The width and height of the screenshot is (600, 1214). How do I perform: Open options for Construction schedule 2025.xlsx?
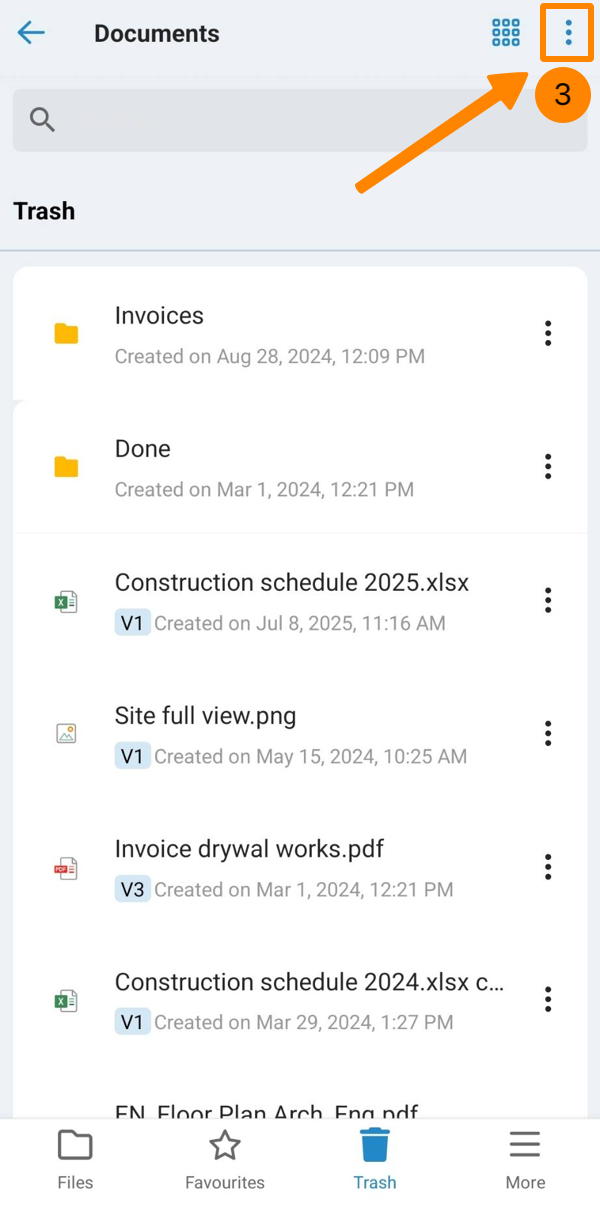(548, 600)
